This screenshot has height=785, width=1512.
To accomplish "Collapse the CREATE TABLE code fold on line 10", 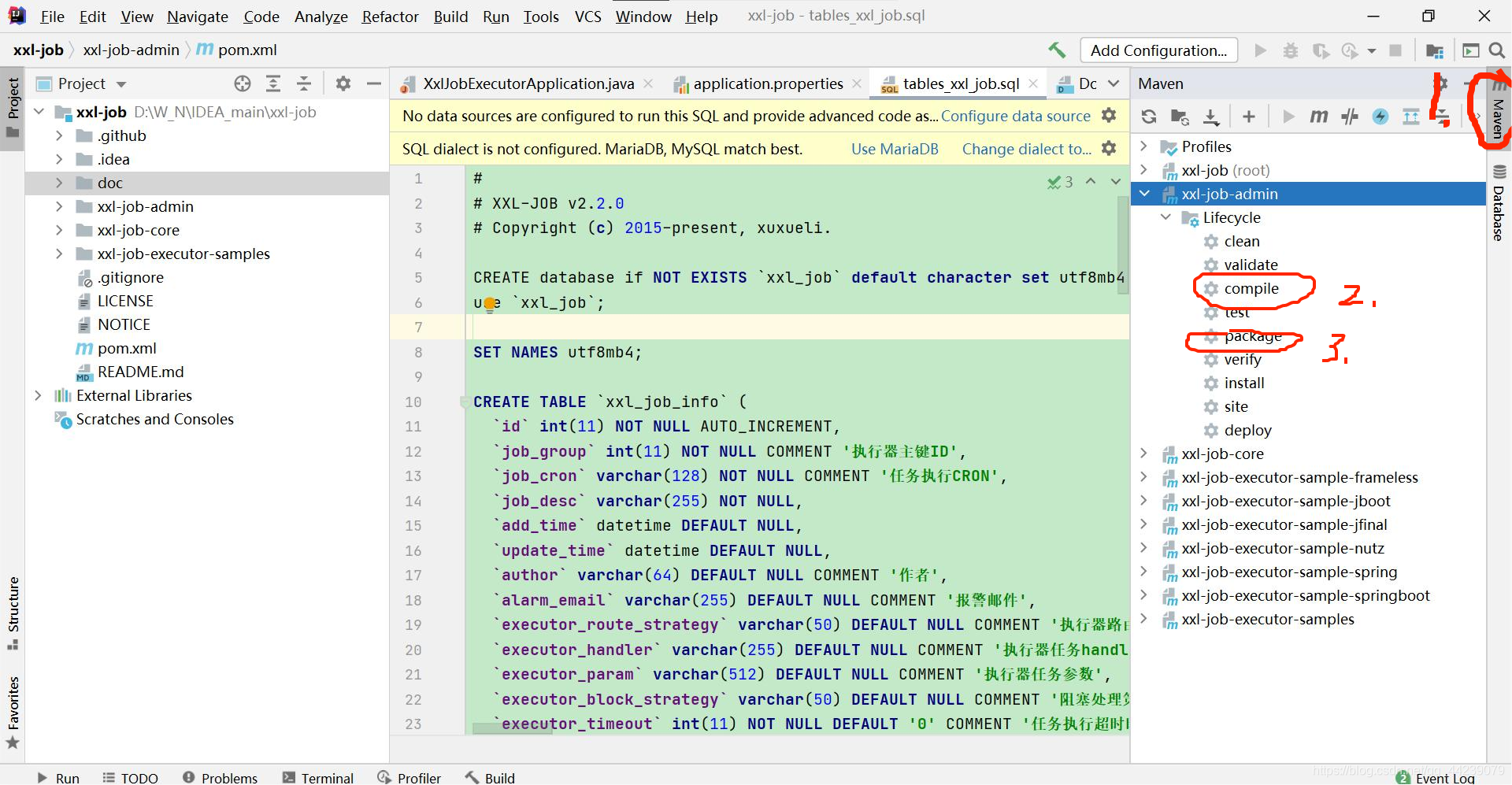I will [x=465, y=402].
